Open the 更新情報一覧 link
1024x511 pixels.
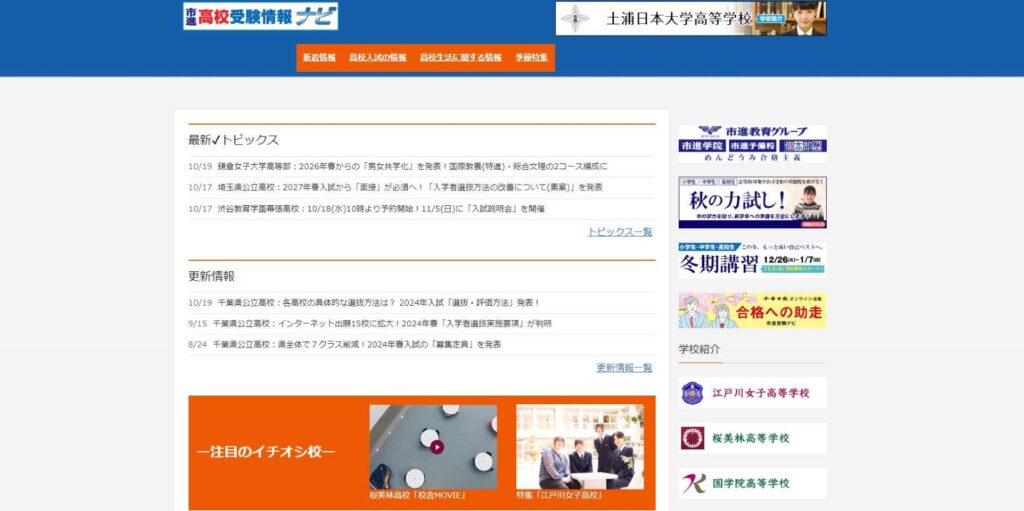[624, 368]
